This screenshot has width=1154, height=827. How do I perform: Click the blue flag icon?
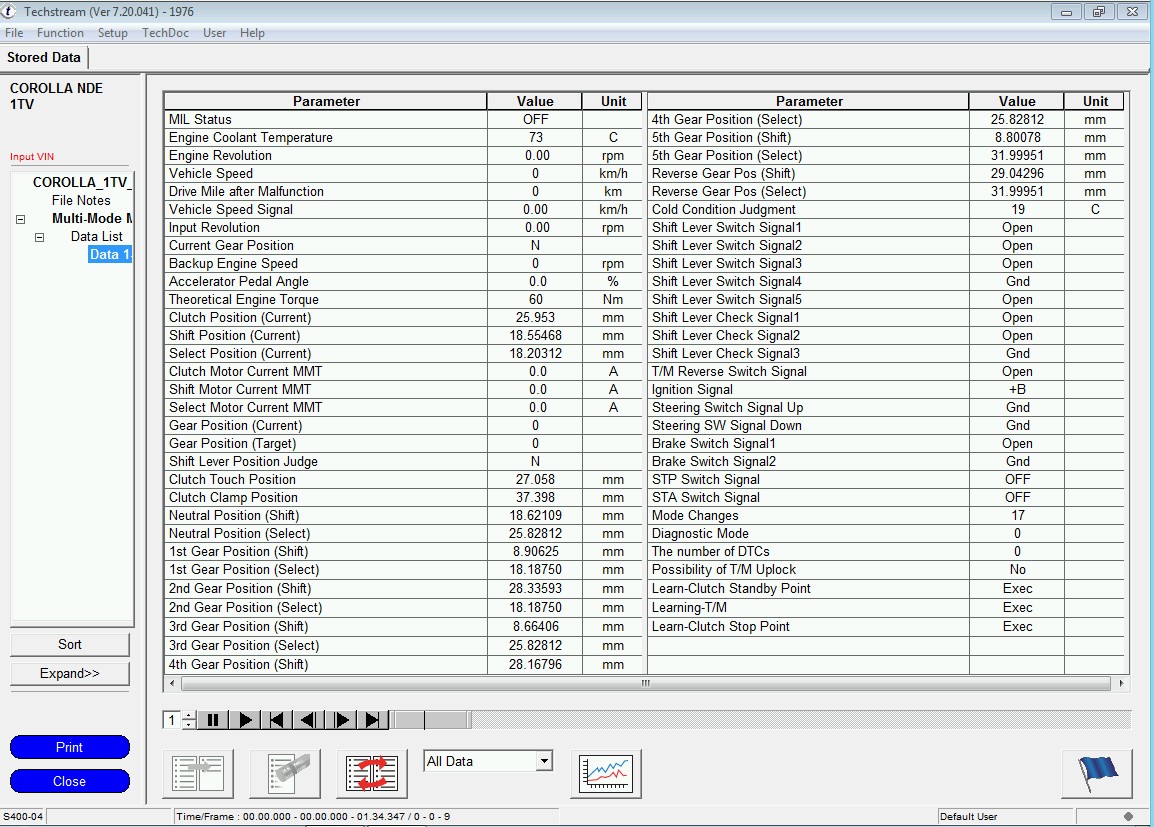click(1096, 773)
